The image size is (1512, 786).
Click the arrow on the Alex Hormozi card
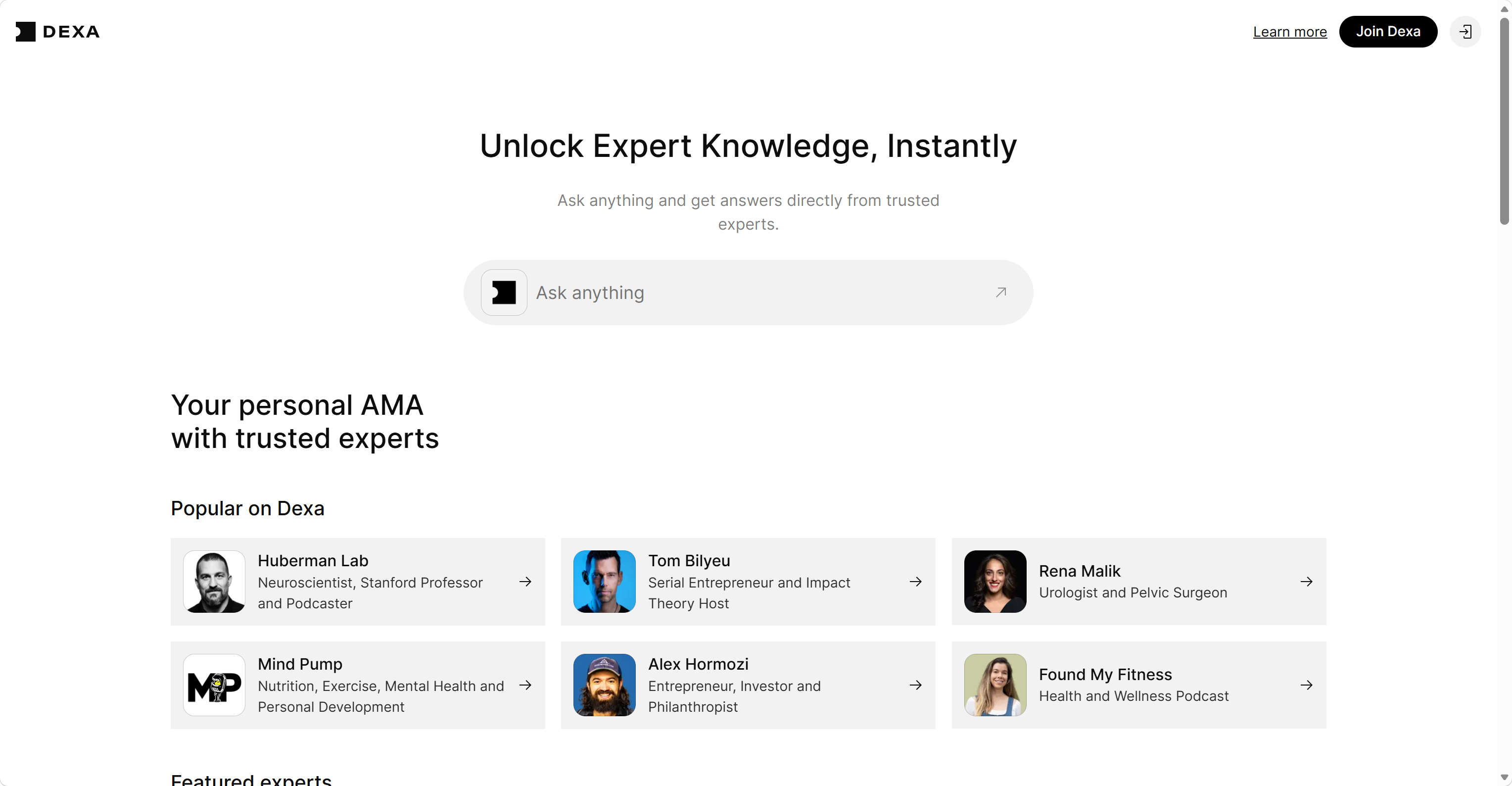point(916,685)
